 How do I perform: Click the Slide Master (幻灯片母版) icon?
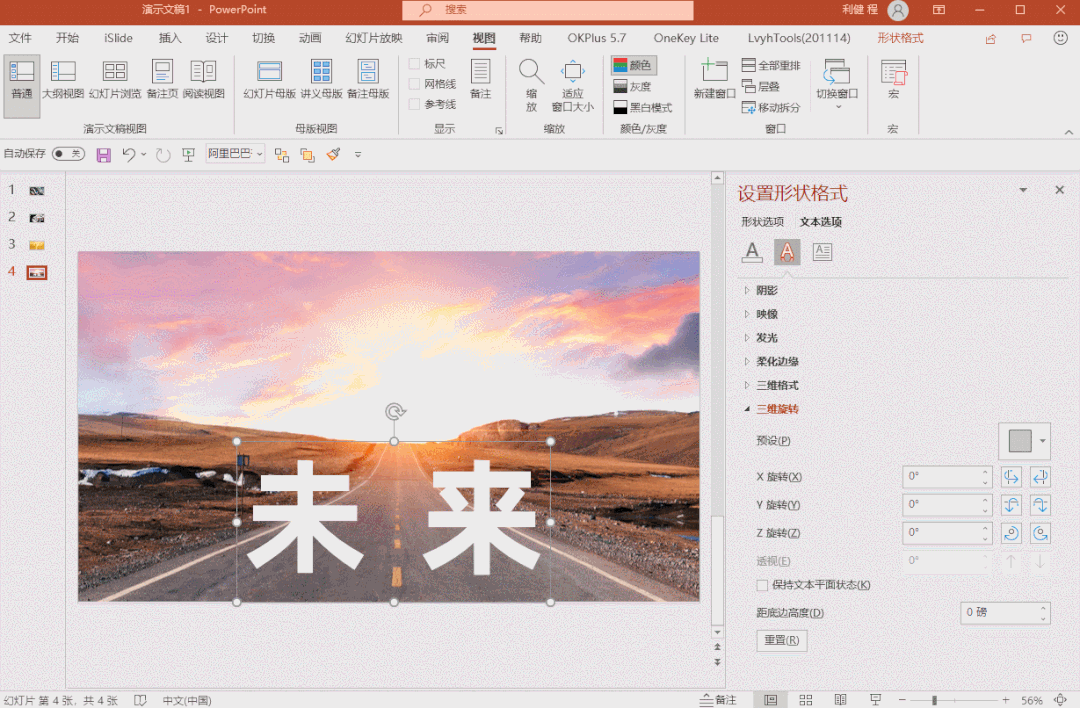click(x=269, y=78)
